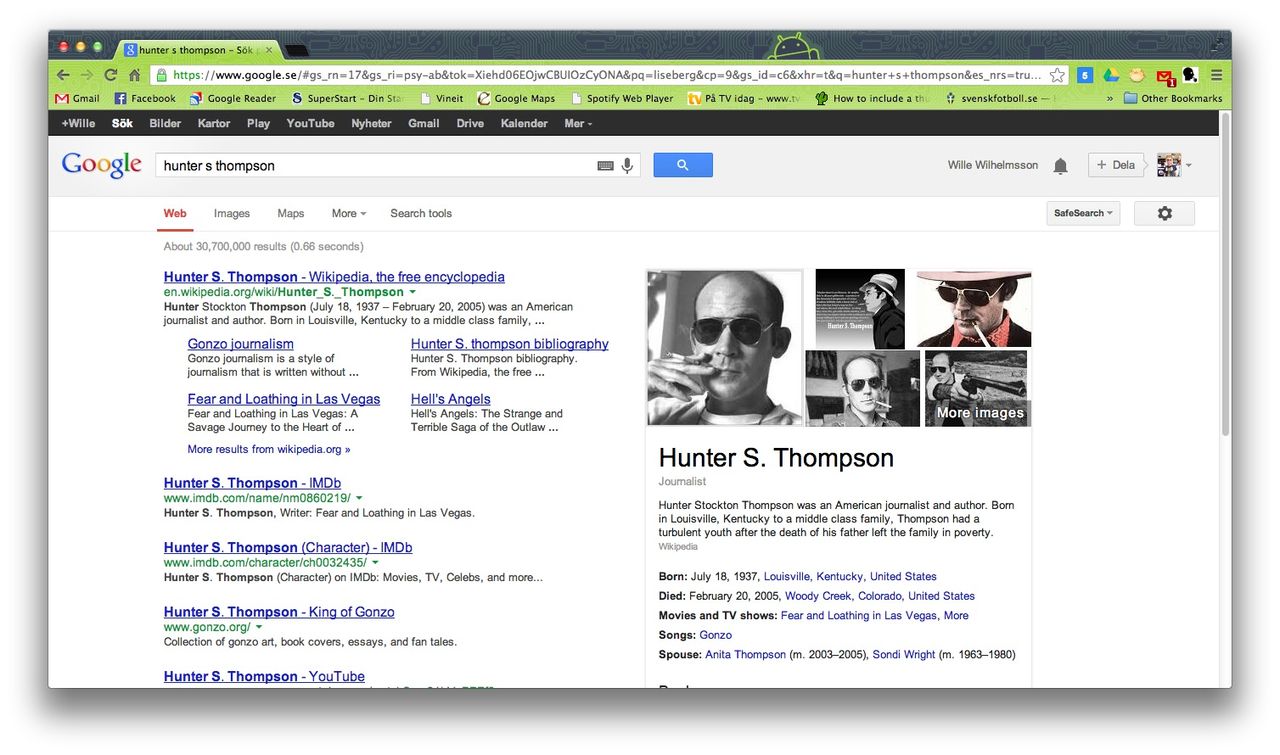The height and width of the screenshot is (755, 1280).
Task: Open Kartor in the black Google bar
Action: [x=214, y=123]
